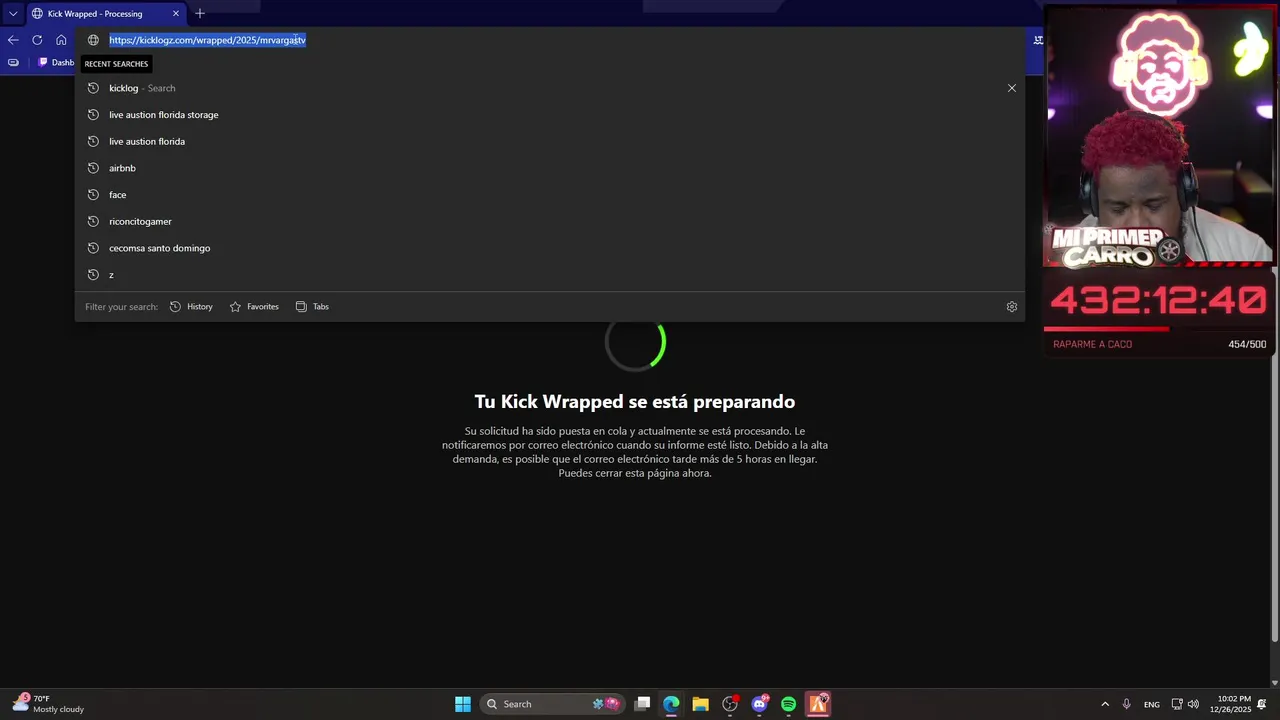This screenshot has height=720, width=1280.
Task: Open address bar search settings gear
Action: (x=1012, y=307)
